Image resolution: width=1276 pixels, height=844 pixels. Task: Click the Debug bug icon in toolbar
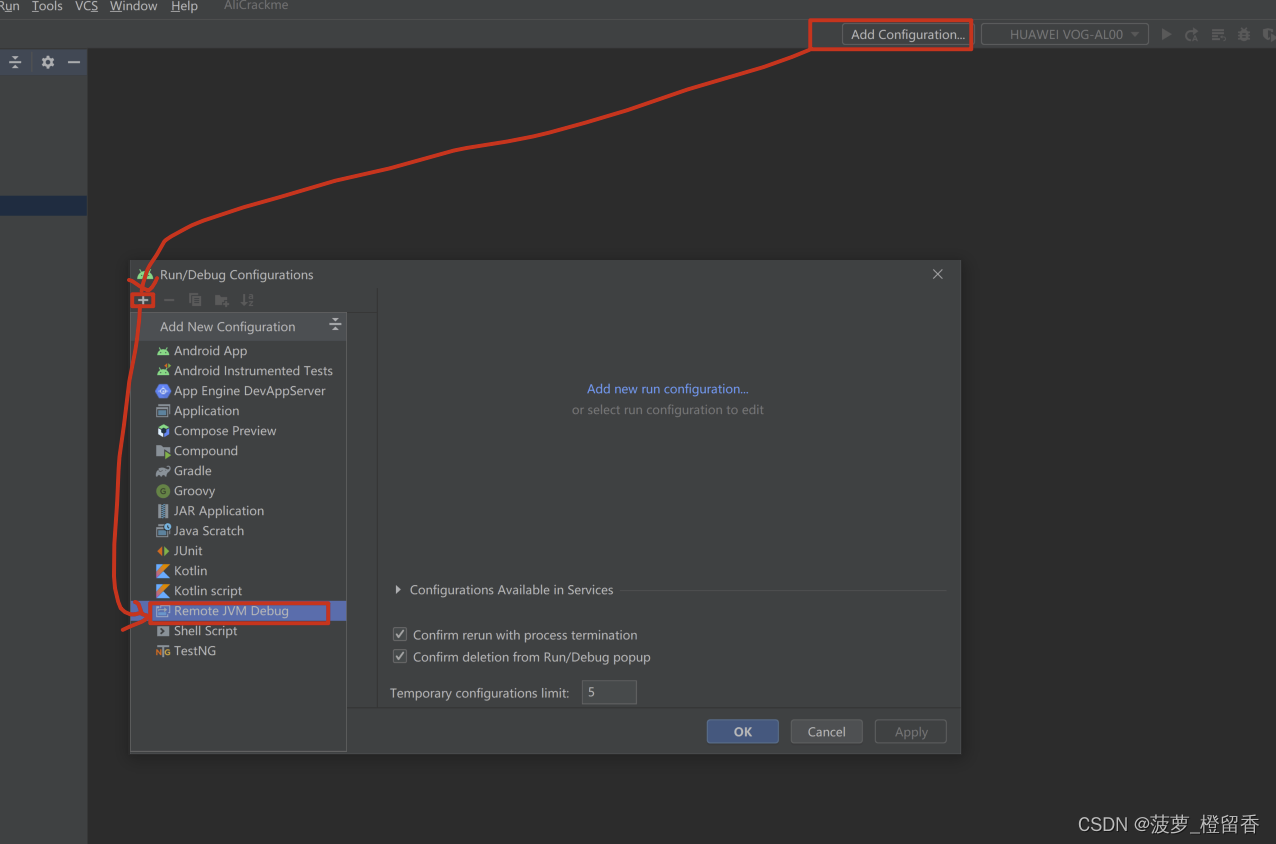1244,34
